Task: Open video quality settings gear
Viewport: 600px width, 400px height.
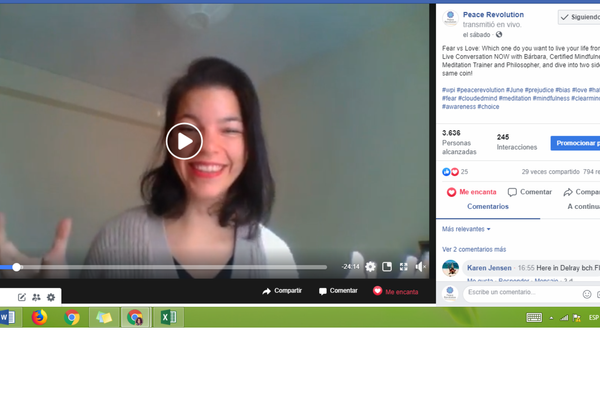Action: pos(370,266)
